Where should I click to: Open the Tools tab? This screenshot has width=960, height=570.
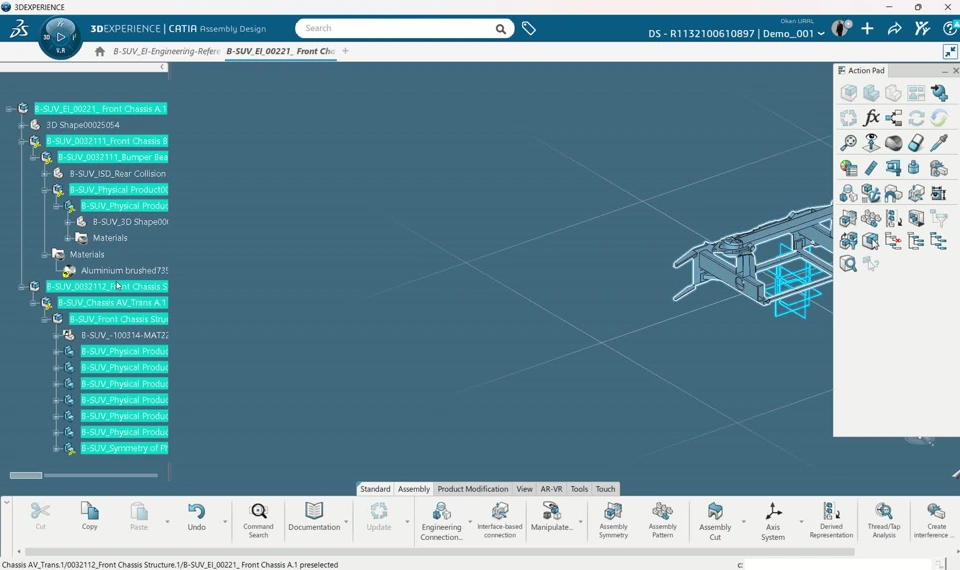[579, 489]
